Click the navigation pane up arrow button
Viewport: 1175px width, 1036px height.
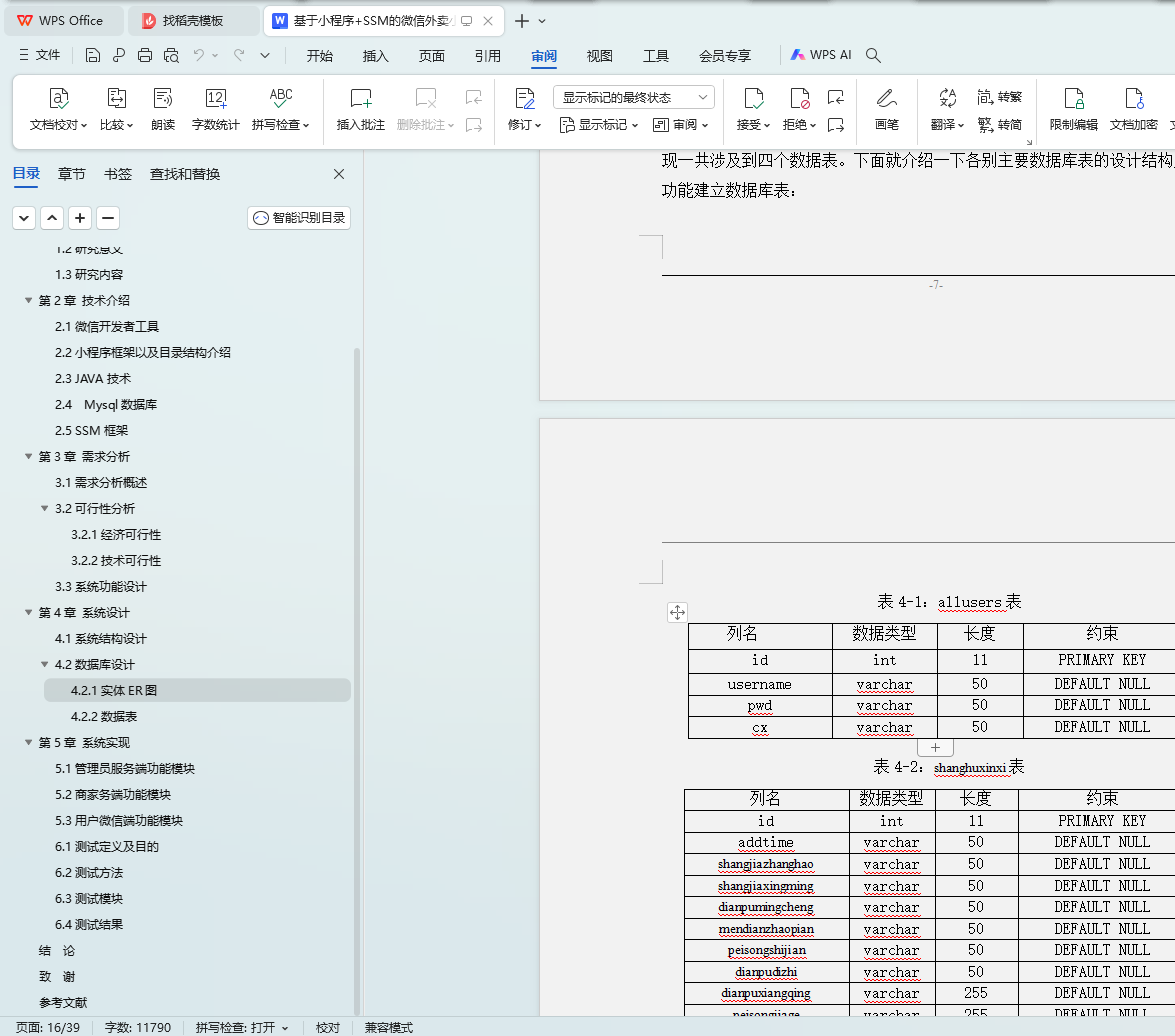tap(52, 218)
